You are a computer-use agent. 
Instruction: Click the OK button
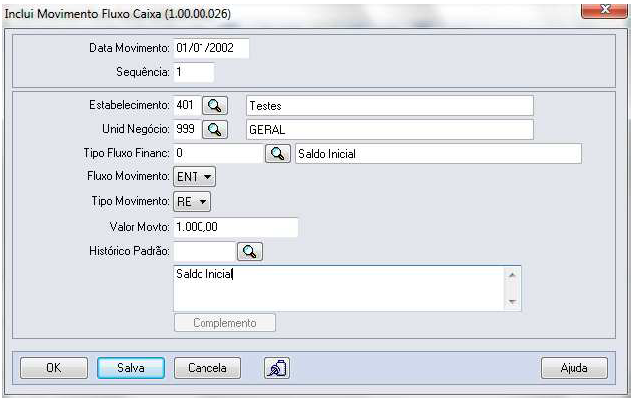(x=54, y=368)
